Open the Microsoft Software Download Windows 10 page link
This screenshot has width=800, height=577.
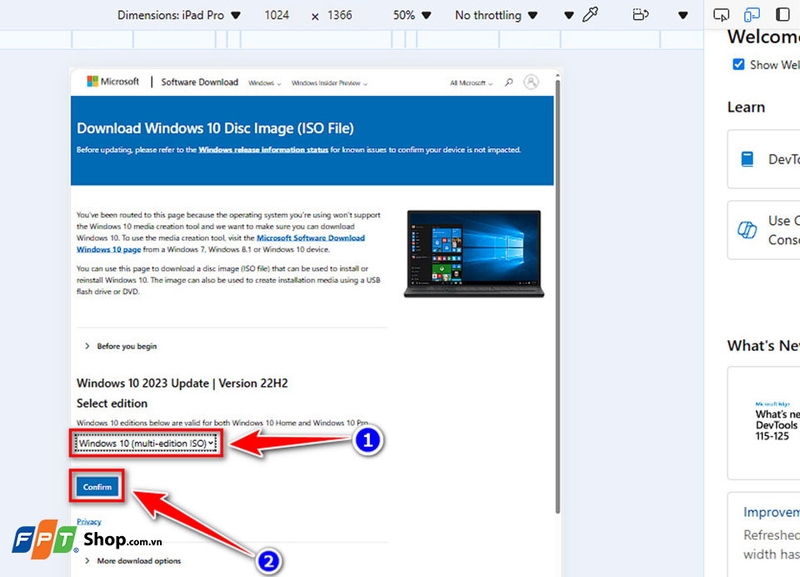[x=310, y=238]
